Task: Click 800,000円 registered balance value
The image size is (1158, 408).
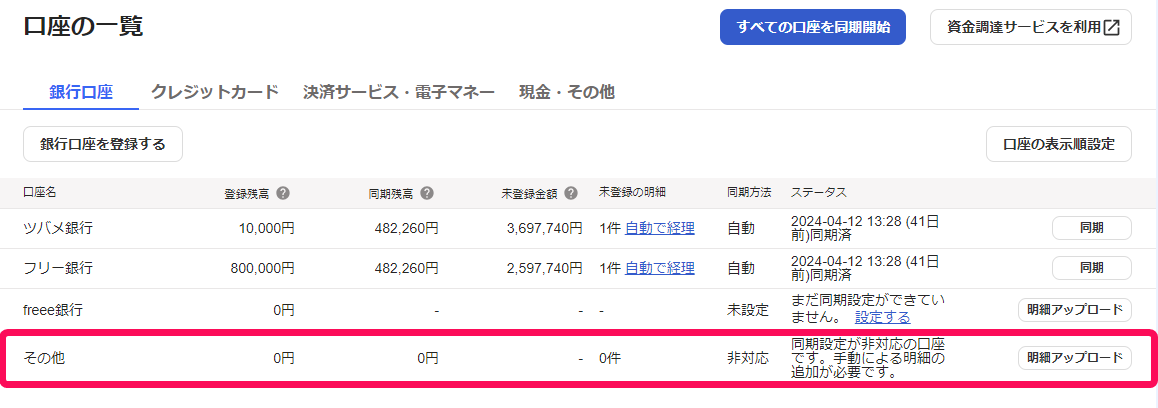Action: coord(262,268)
